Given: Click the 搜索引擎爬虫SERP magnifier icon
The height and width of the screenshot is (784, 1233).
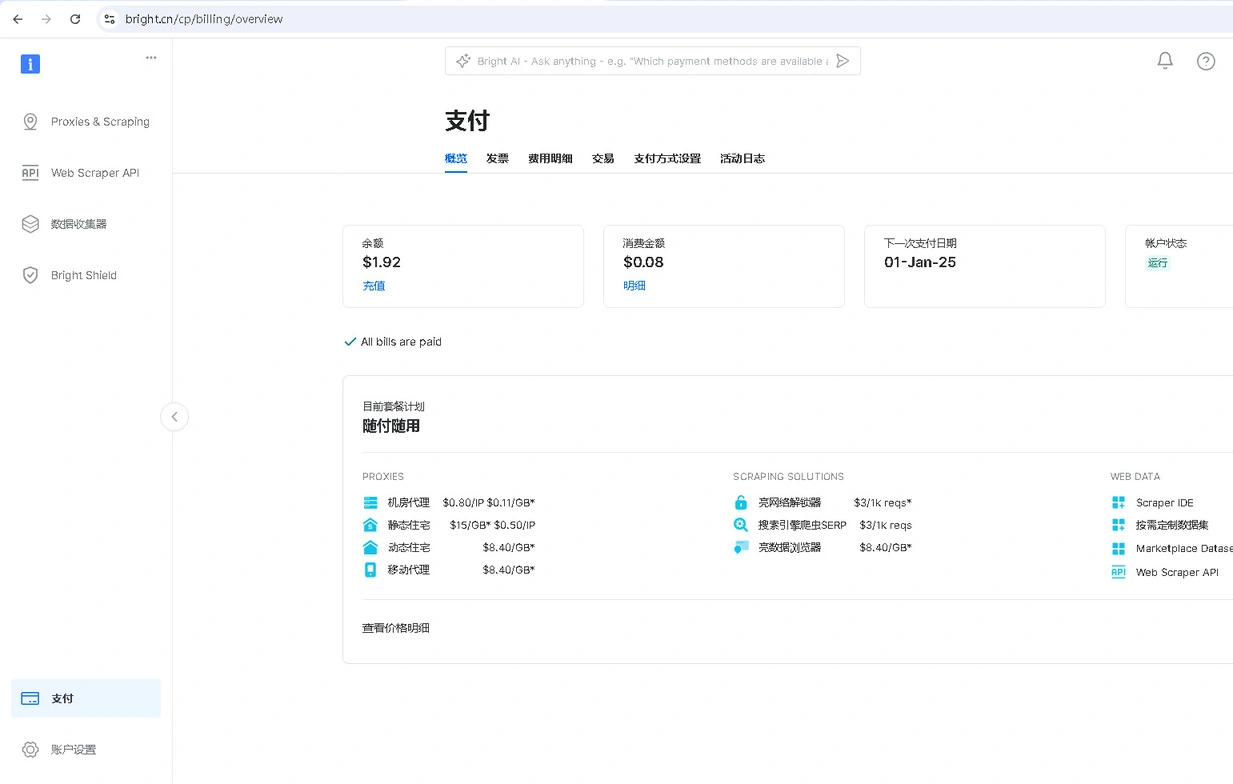Looking at the screenshot, I should click(741, 525).
